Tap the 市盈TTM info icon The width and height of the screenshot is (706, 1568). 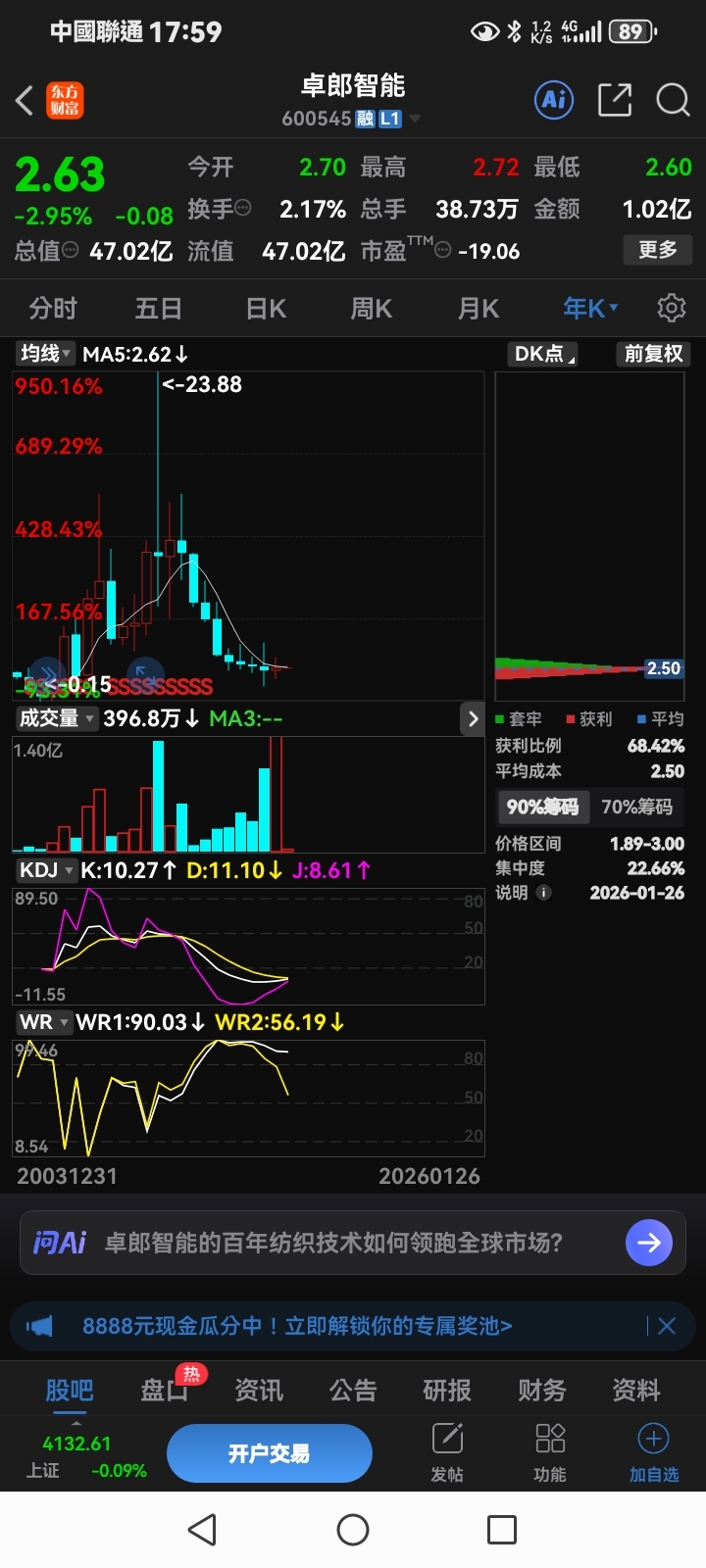pos(443,251)
